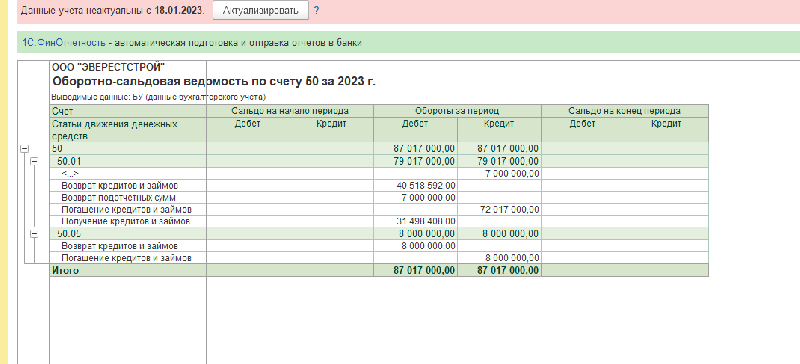Click the Итого total row label
Viewport: 800px width, 364px height.
[x=65, y=271]
